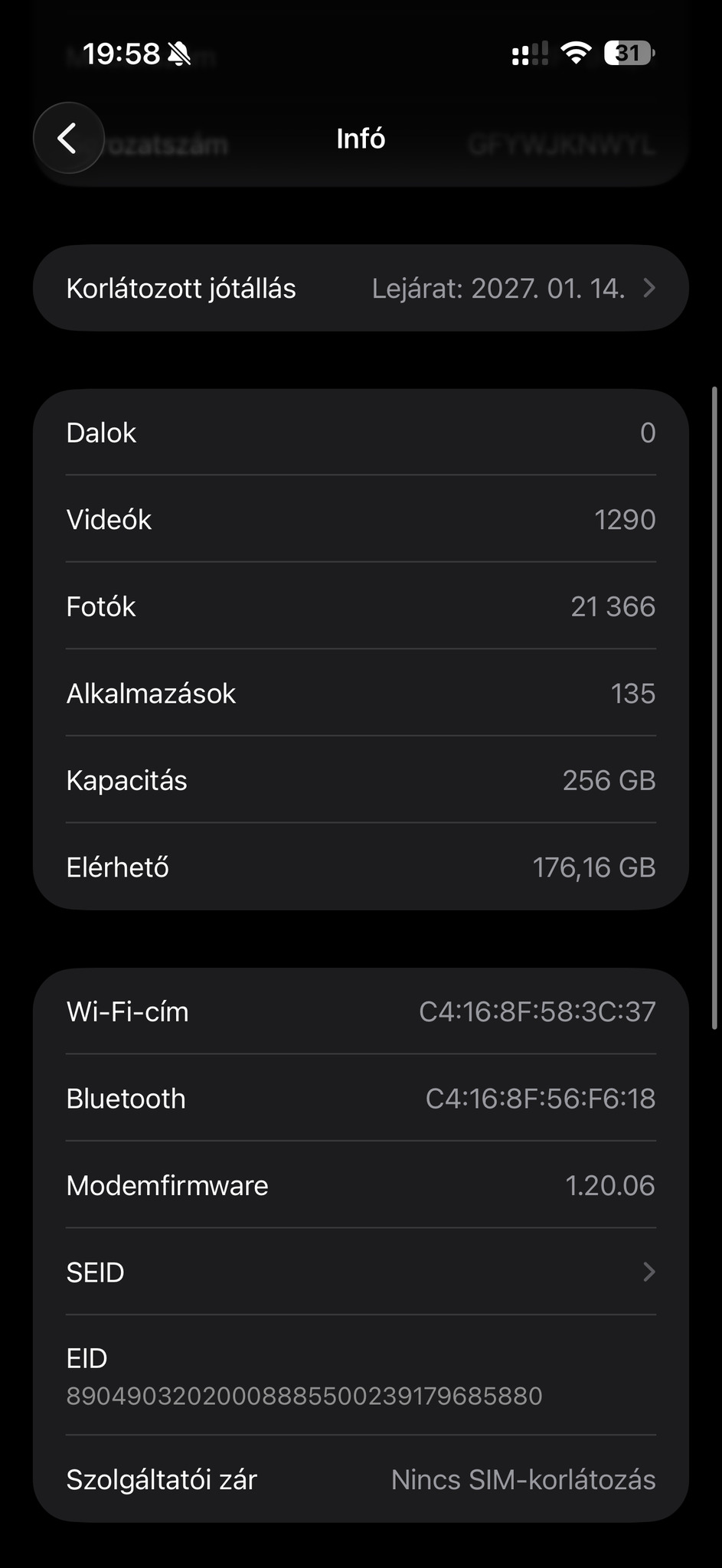Tap the Modemfirmware row
The width and height of the screenshot is (722, 1568).
click(x=361, y=1186)
